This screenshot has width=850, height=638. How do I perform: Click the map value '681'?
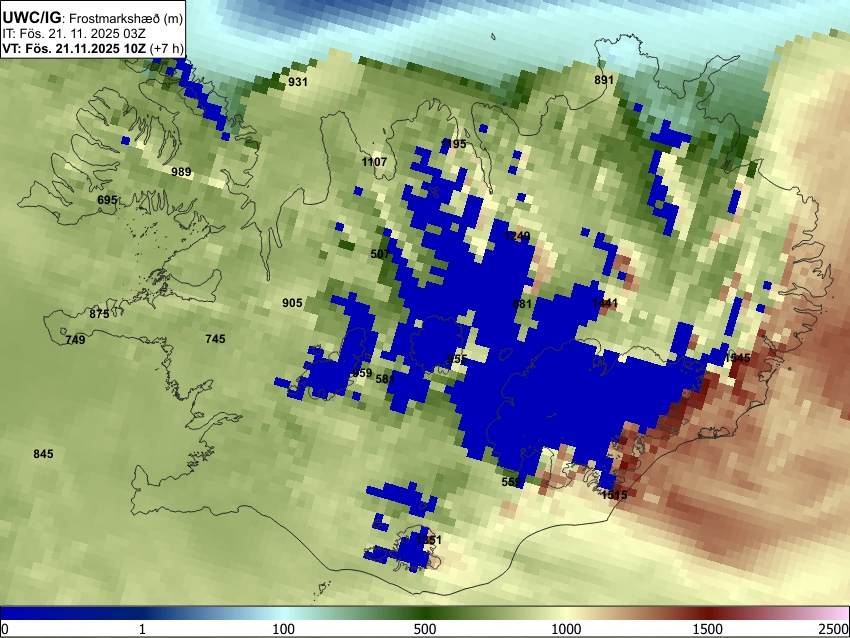pos(522,304)
